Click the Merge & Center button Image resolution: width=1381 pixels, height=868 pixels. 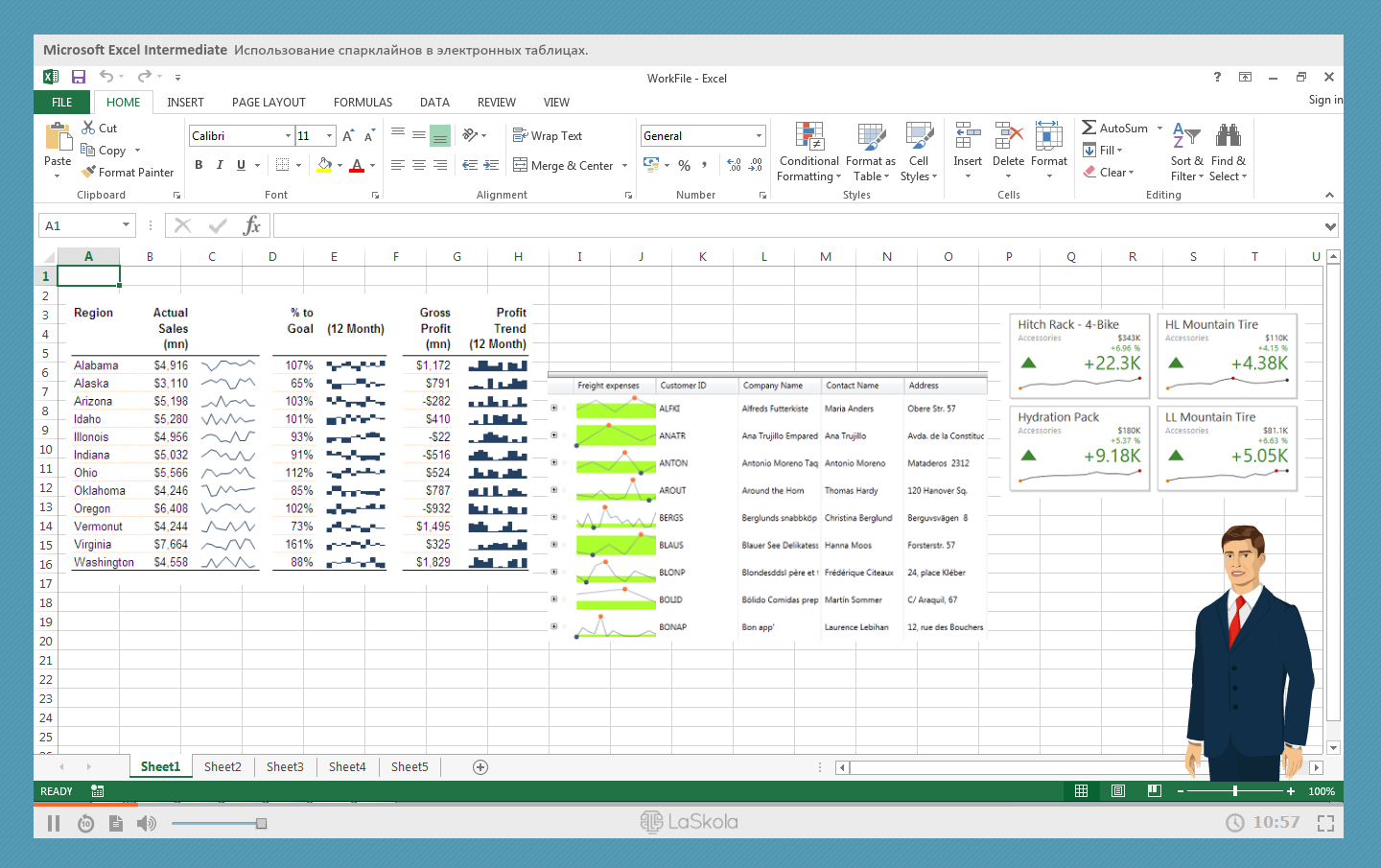(563, 166)
